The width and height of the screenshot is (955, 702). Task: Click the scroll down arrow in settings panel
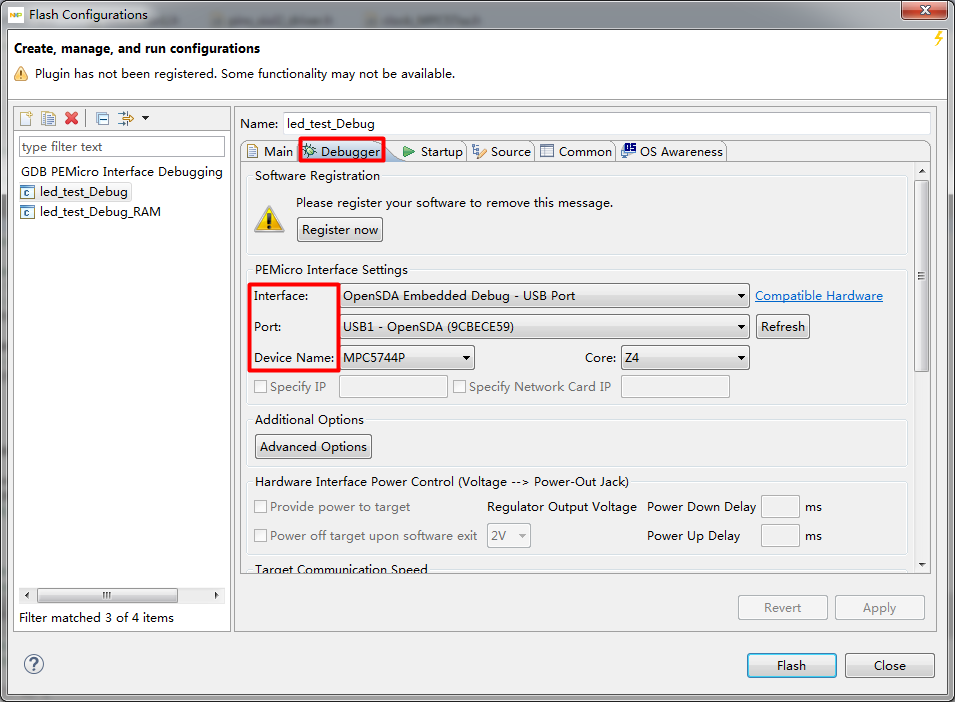point(922,564)
